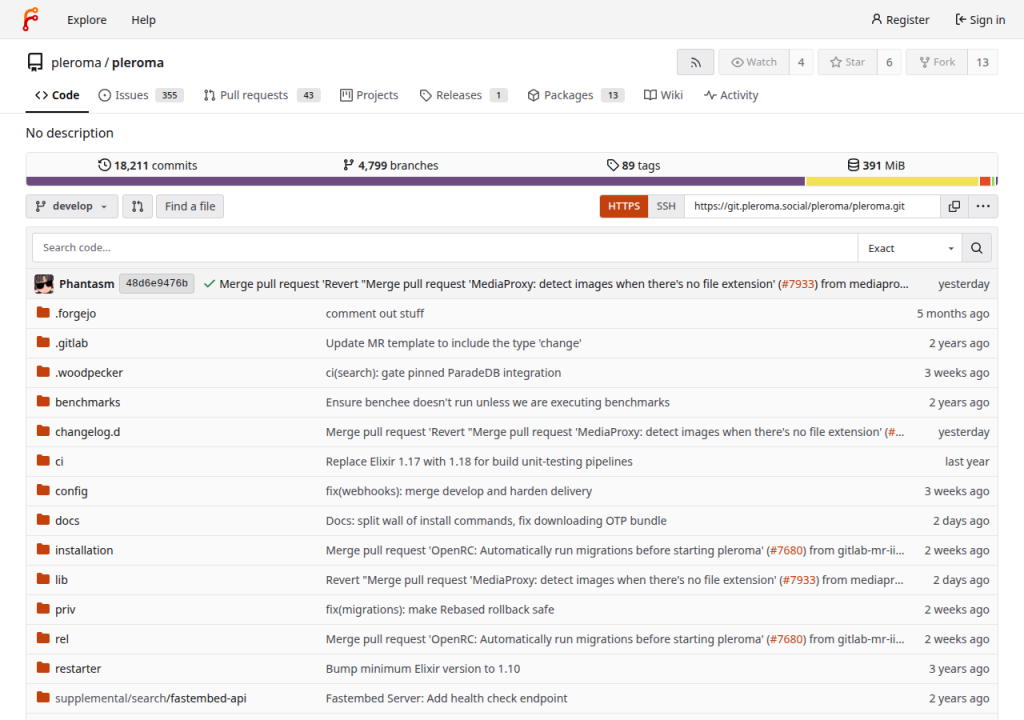Click the green commit status checkmark
The image size is (1024, 720).
coord(209,284)
